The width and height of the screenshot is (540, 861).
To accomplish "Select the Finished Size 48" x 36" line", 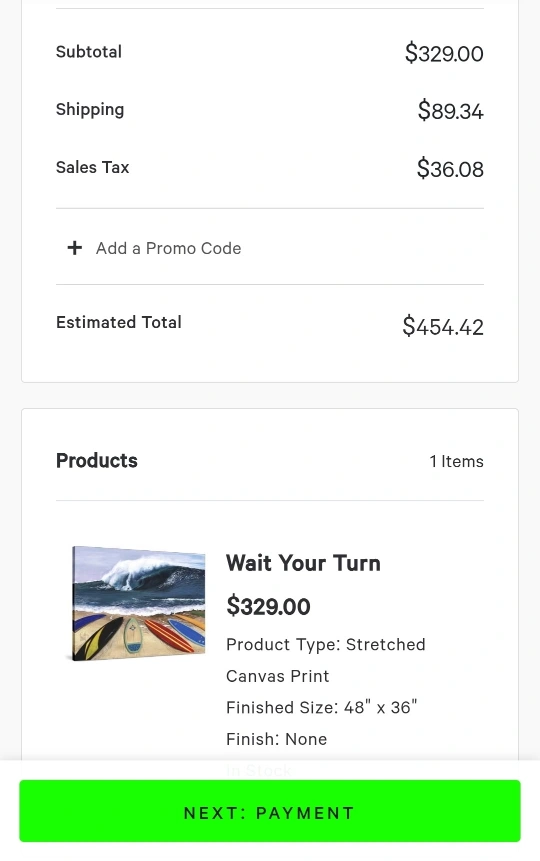I will [x=321, y=707].
